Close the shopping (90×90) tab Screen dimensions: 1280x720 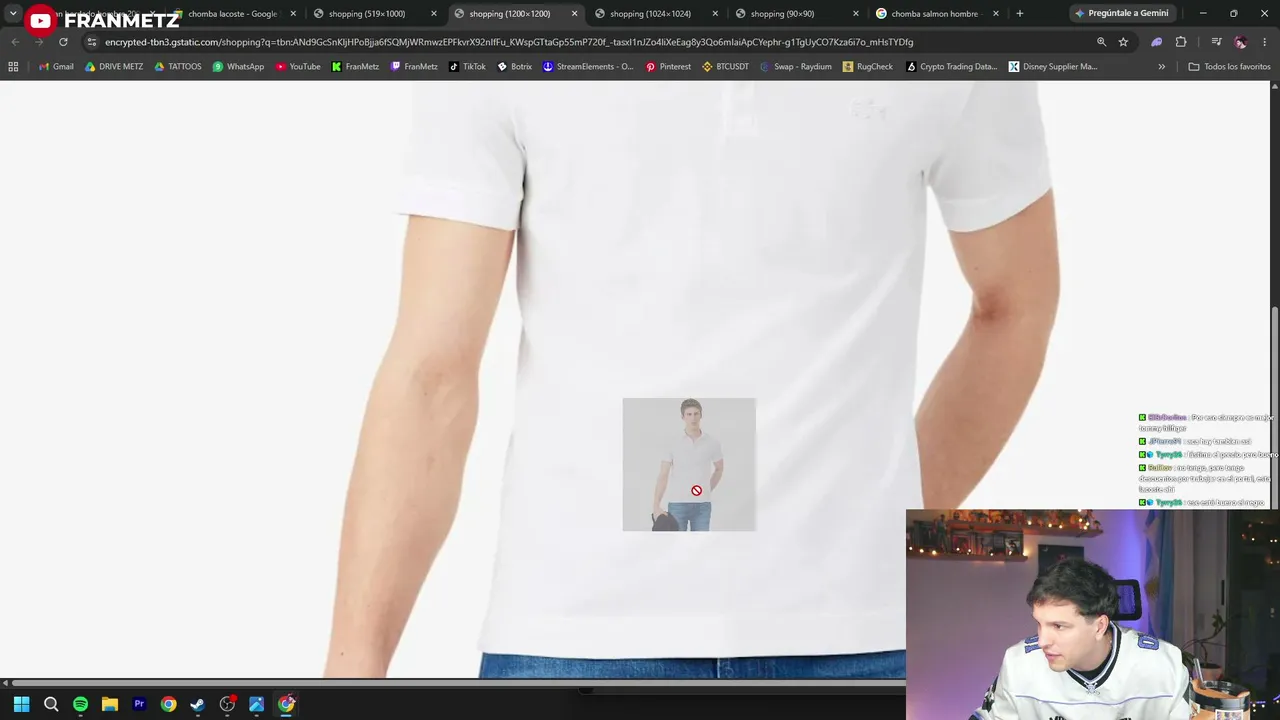pyautogui.click(x=856, y=14)
